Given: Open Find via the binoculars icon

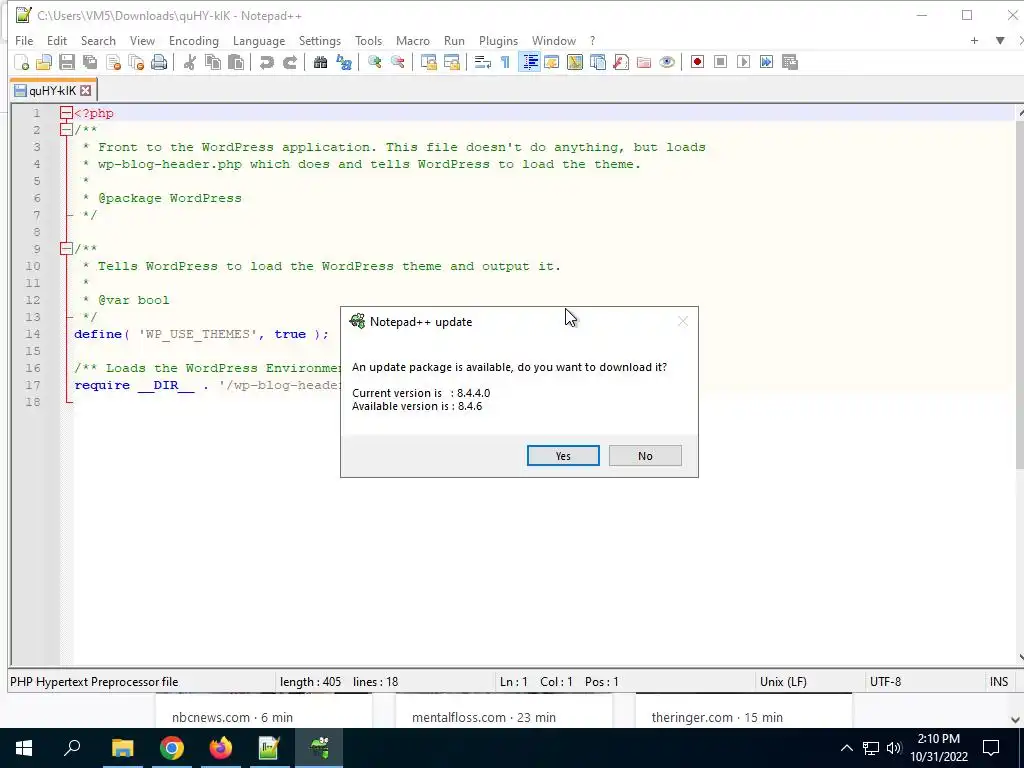Looking at the screenshot, I should tap(320, 63).
